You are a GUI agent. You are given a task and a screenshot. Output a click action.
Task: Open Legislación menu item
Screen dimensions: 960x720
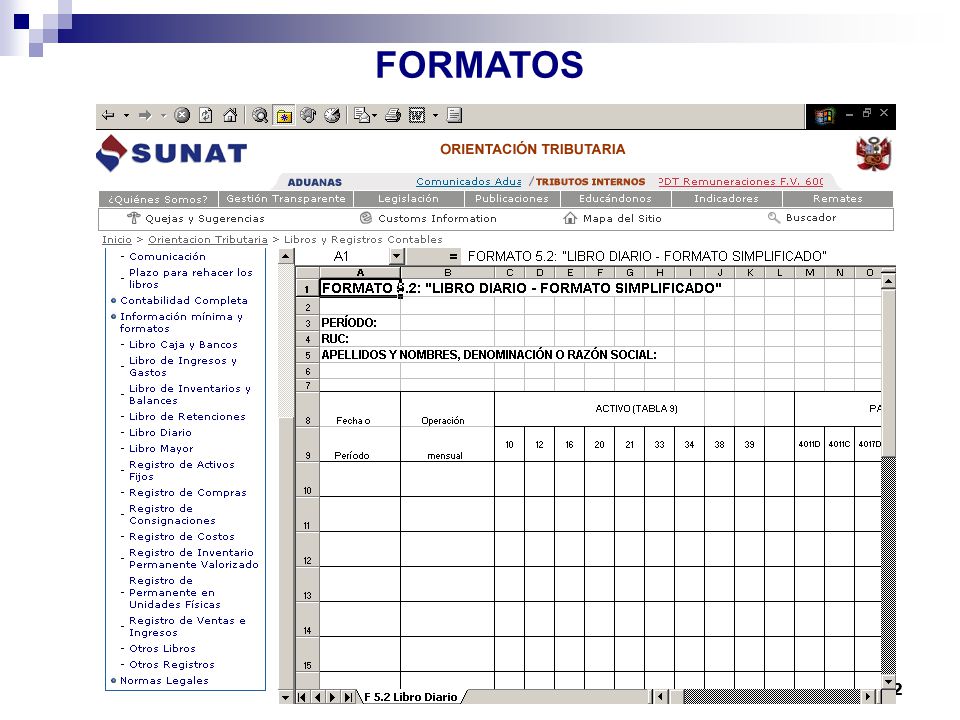(408, 198)
